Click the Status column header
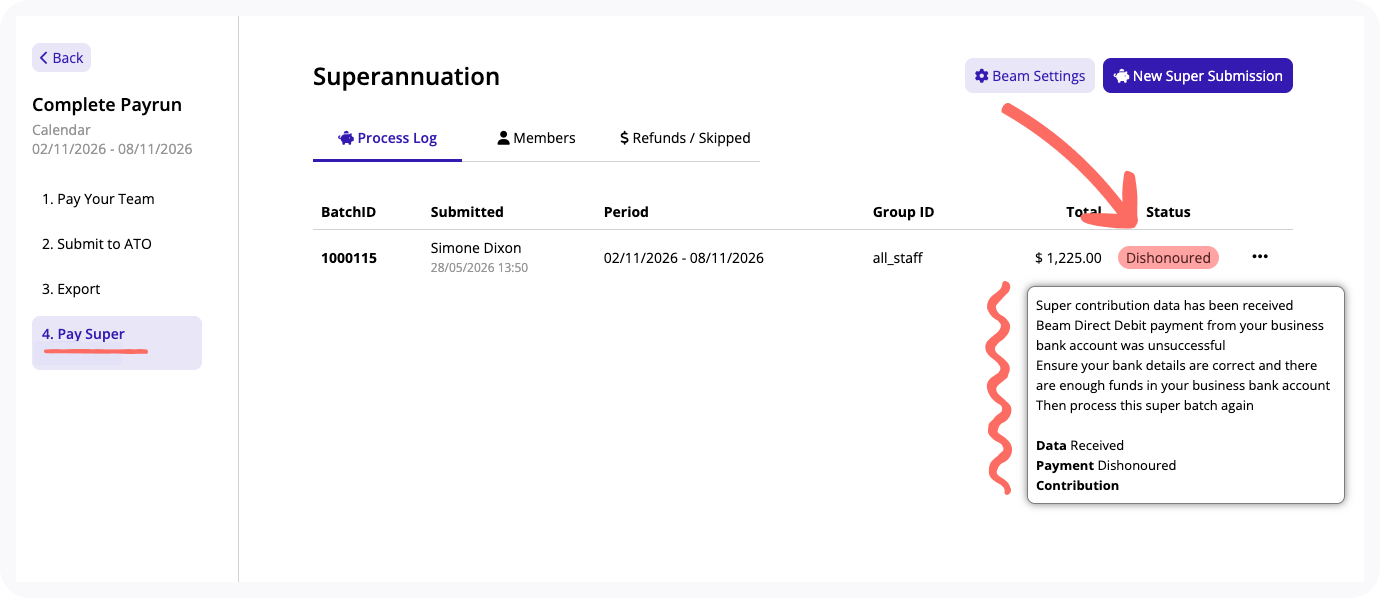 [1168, 212]
